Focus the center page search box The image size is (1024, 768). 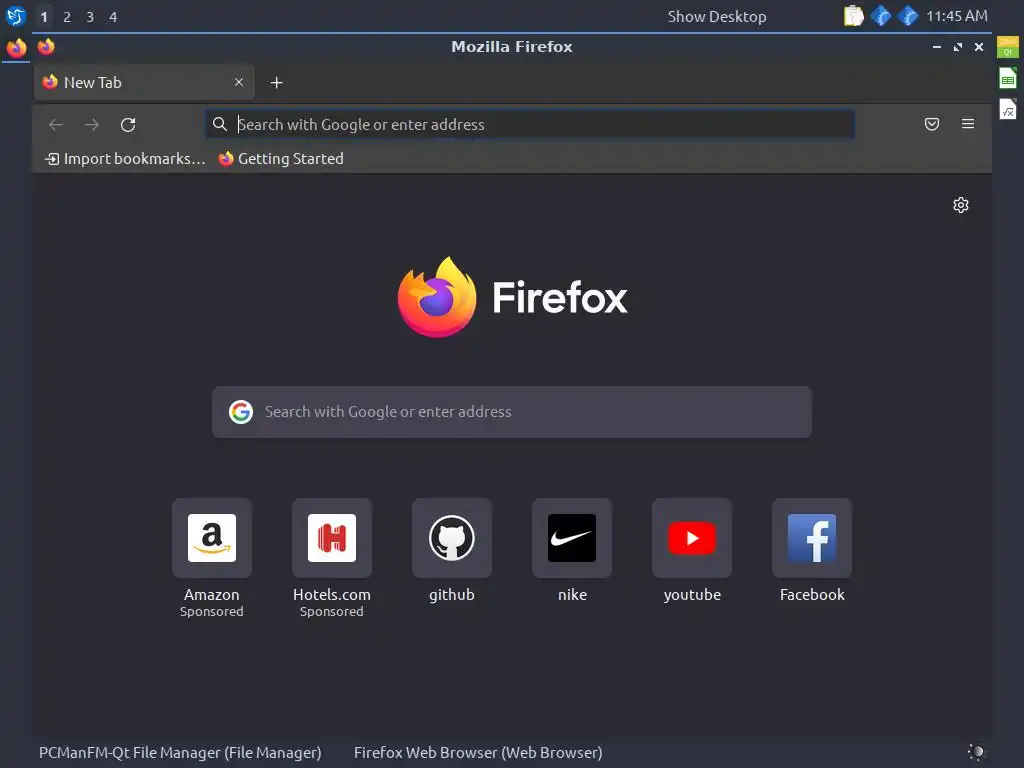pos(512,412)
